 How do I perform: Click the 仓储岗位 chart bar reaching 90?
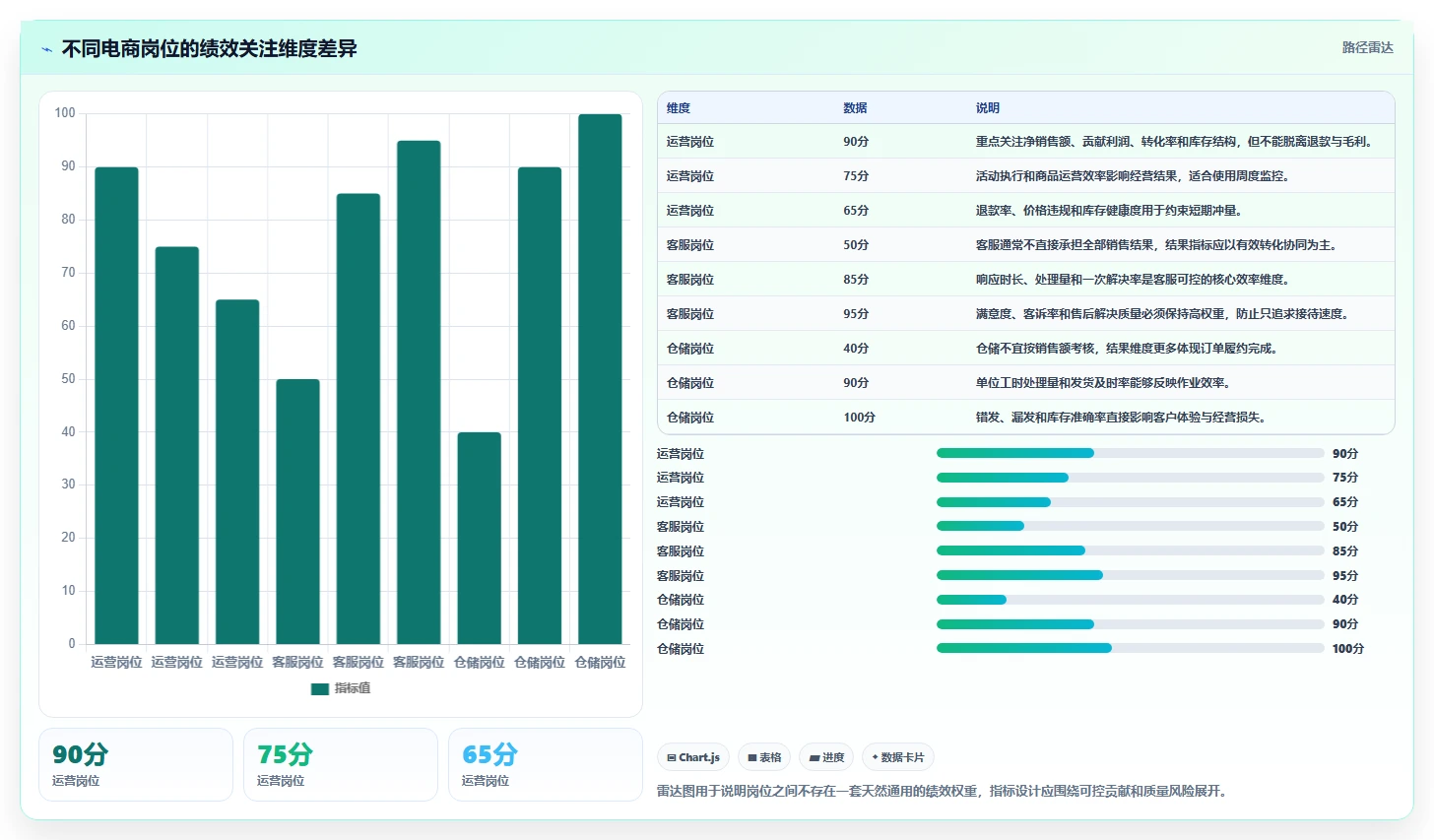[x=540, y=406]
